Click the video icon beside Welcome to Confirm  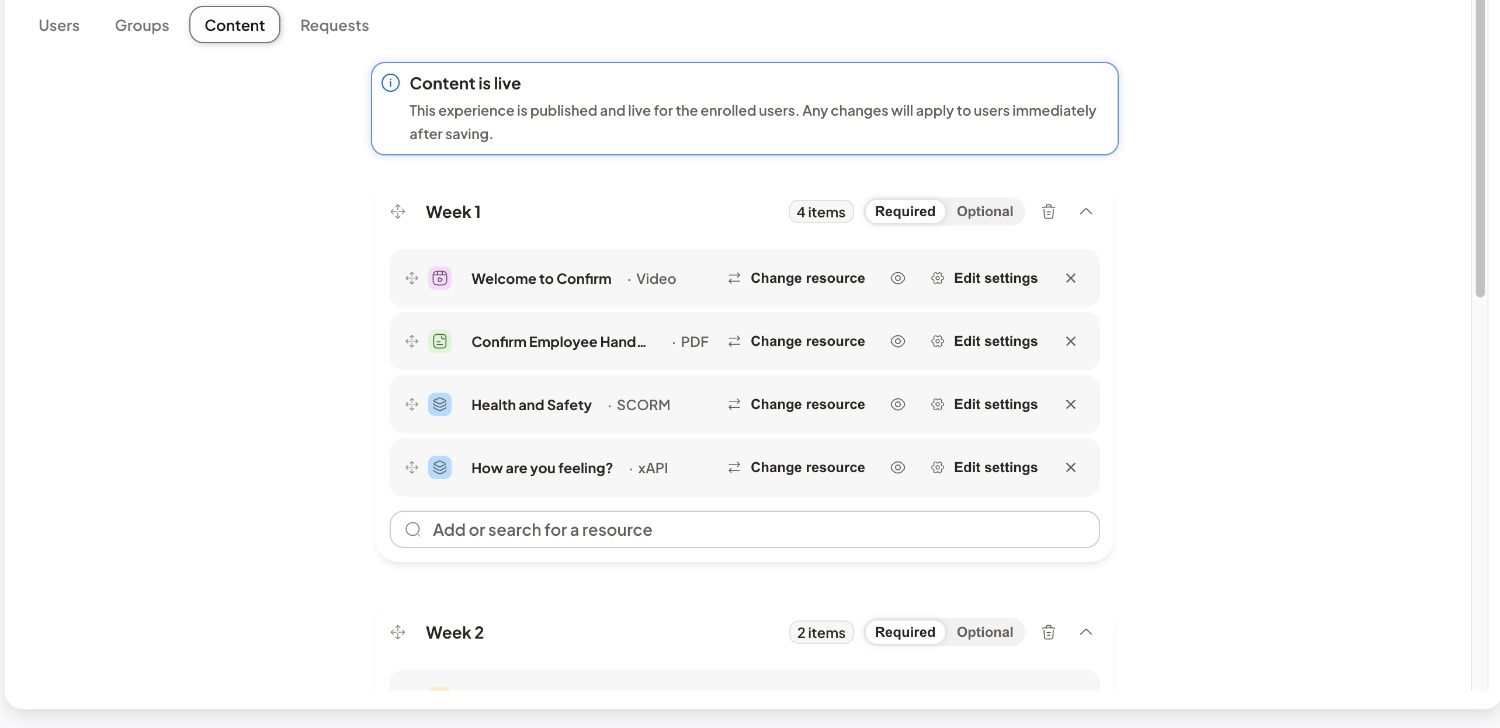(x=440, y=279)
